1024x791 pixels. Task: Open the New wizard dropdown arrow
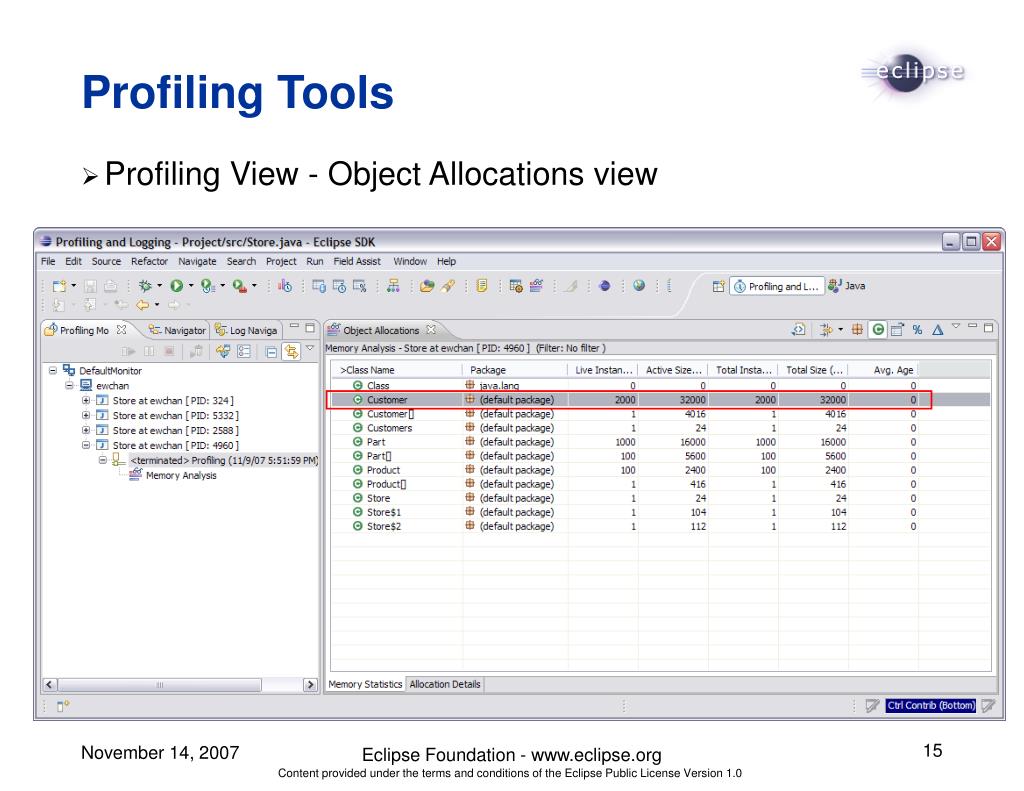coord(73,286)
